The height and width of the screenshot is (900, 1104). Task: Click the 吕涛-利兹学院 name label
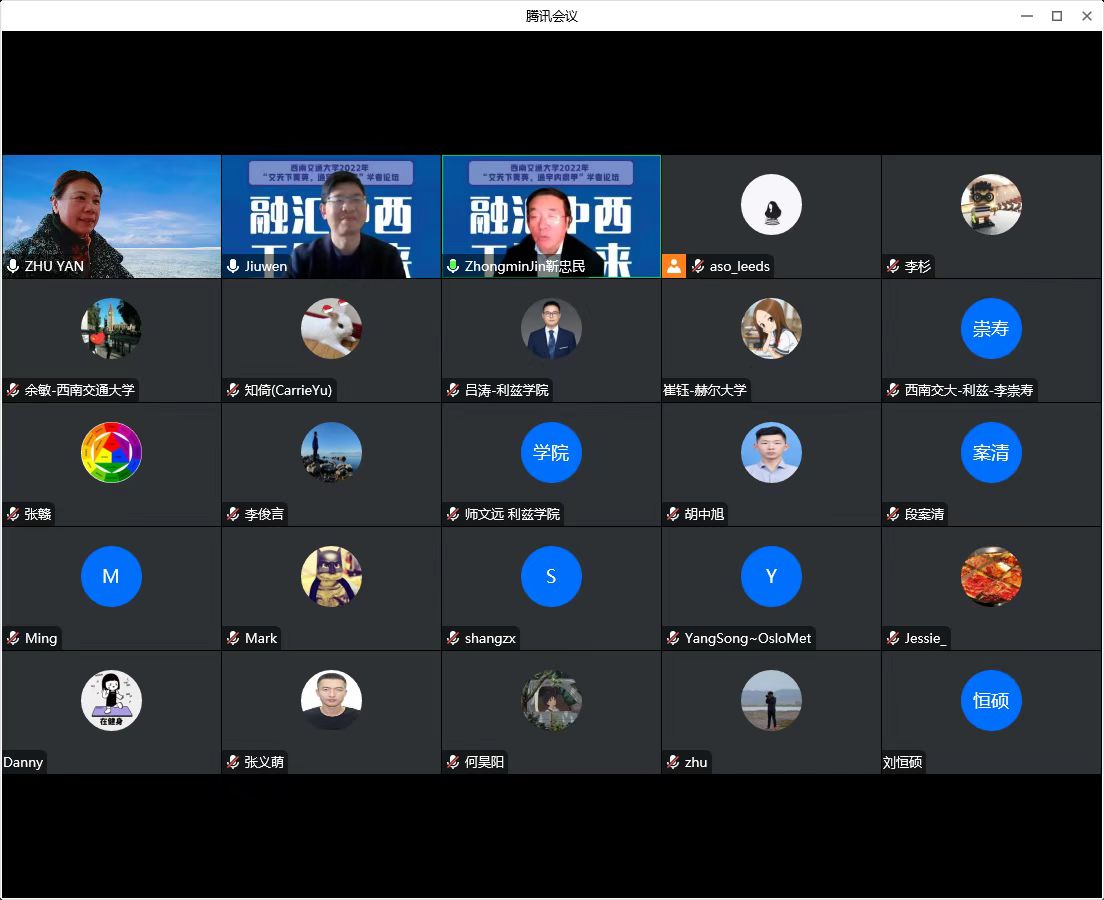pos(506,390)
